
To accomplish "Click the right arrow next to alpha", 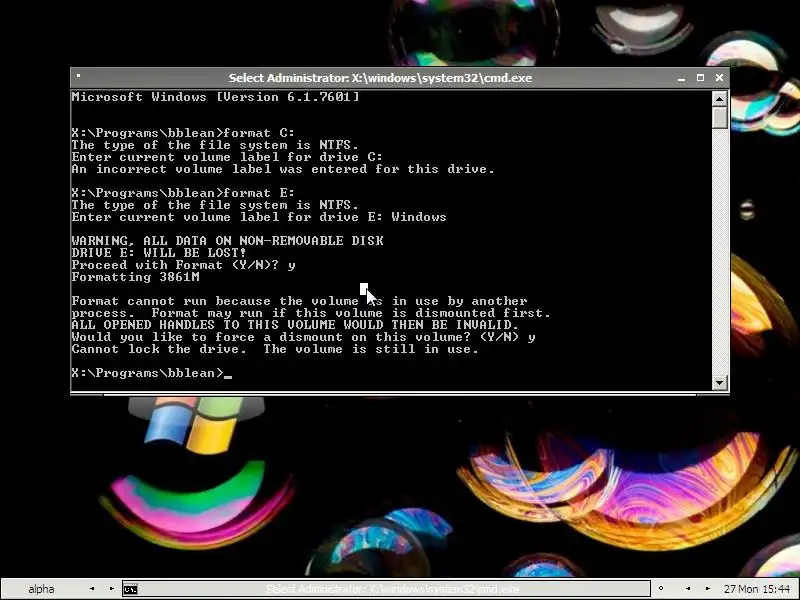I will 111,589.
